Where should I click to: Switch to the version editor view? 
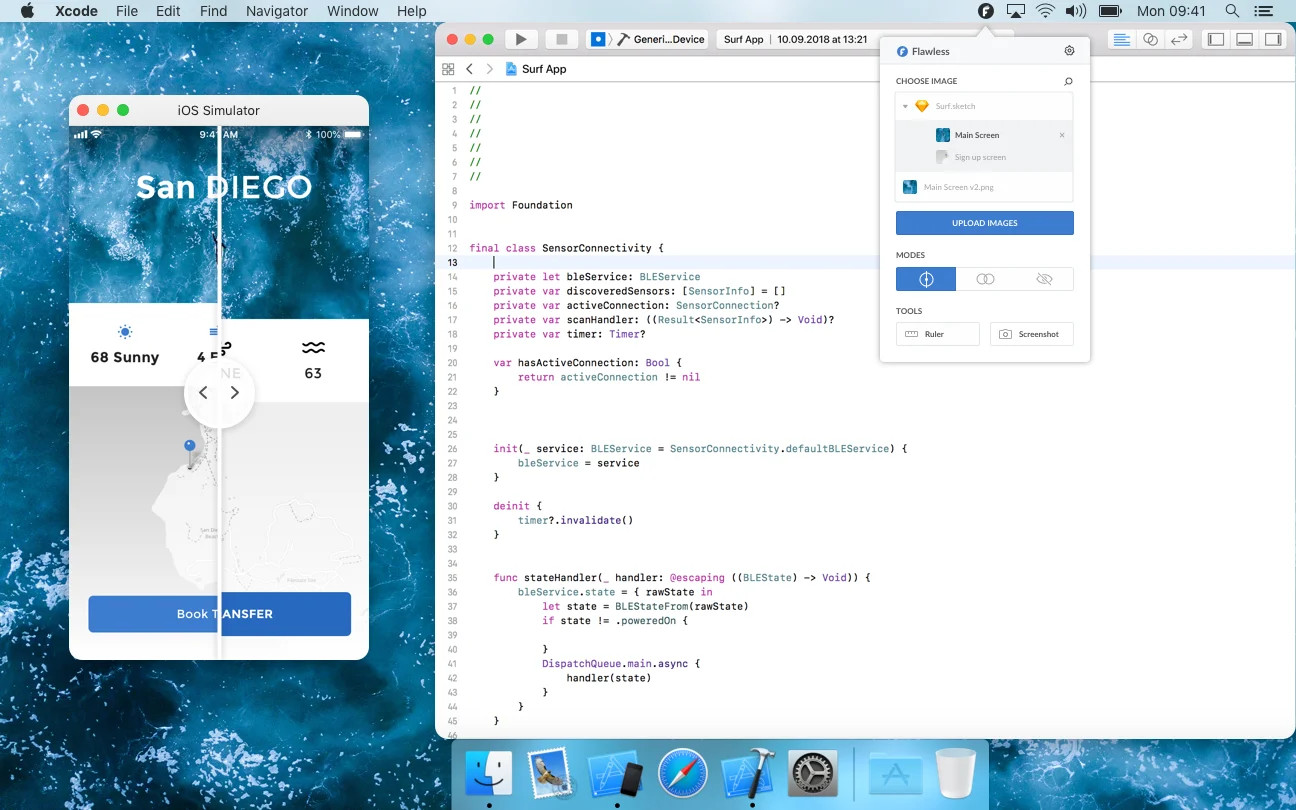pyautogui.click(x=1179, y=39)
